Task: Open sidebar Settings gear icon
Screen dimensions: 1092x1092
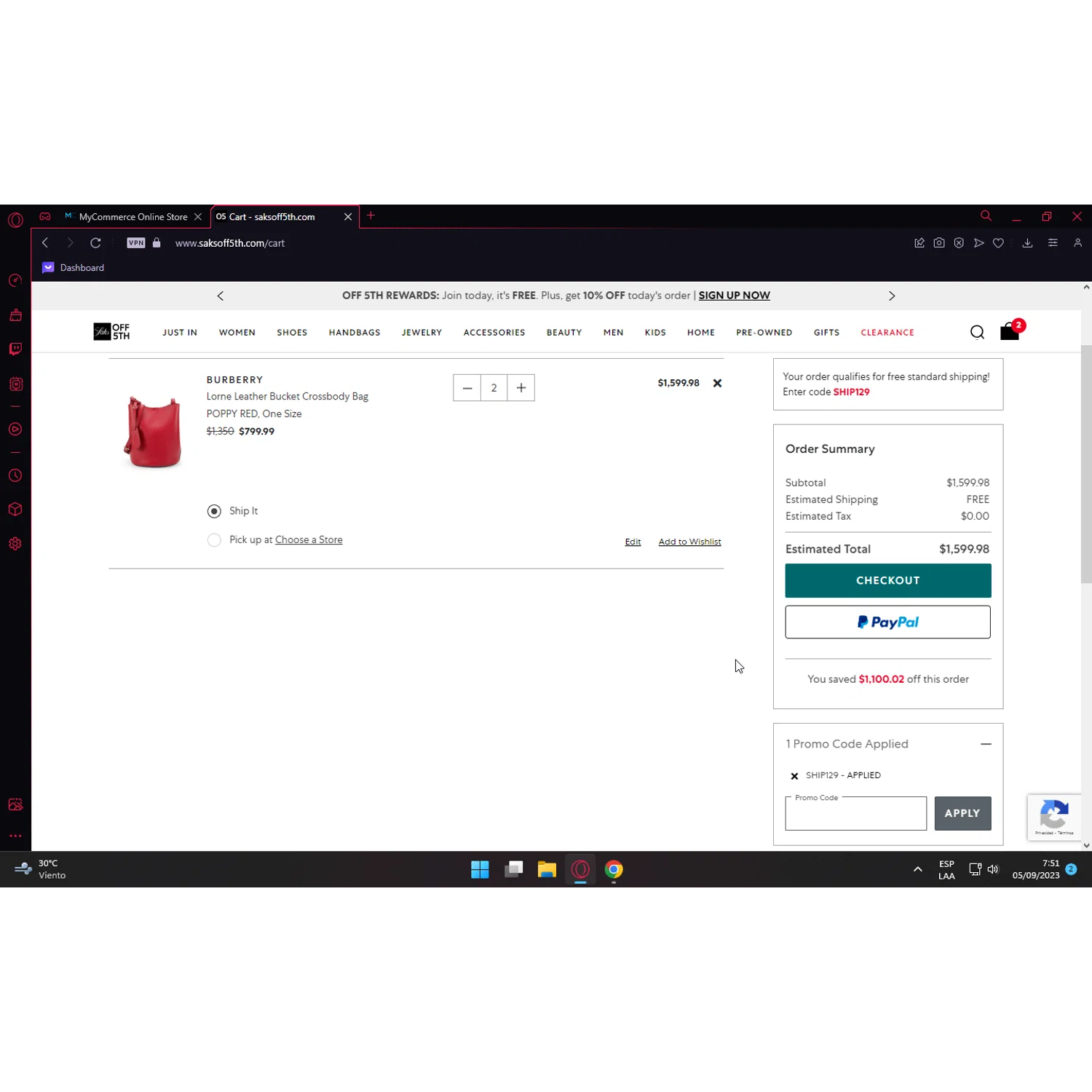Action: (15, 544)
